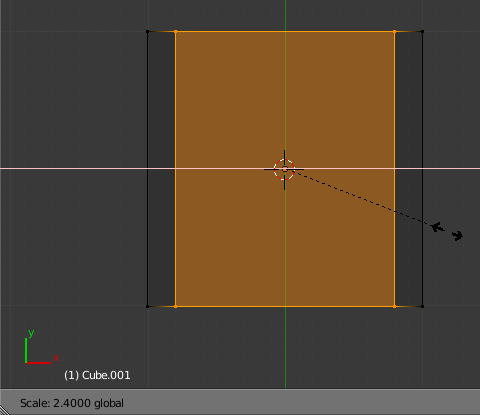480x415 pixels.
Task: Click the Scale: 2.4000 global status text
Action: pyautogui.click(x=72, y=403)
